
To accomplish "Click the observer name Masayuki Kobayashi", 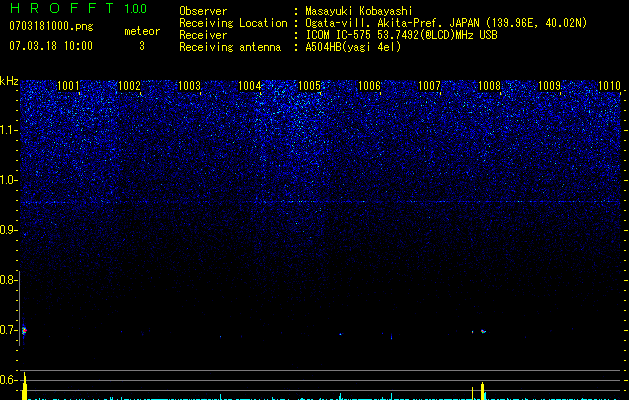I will (359, 11).
